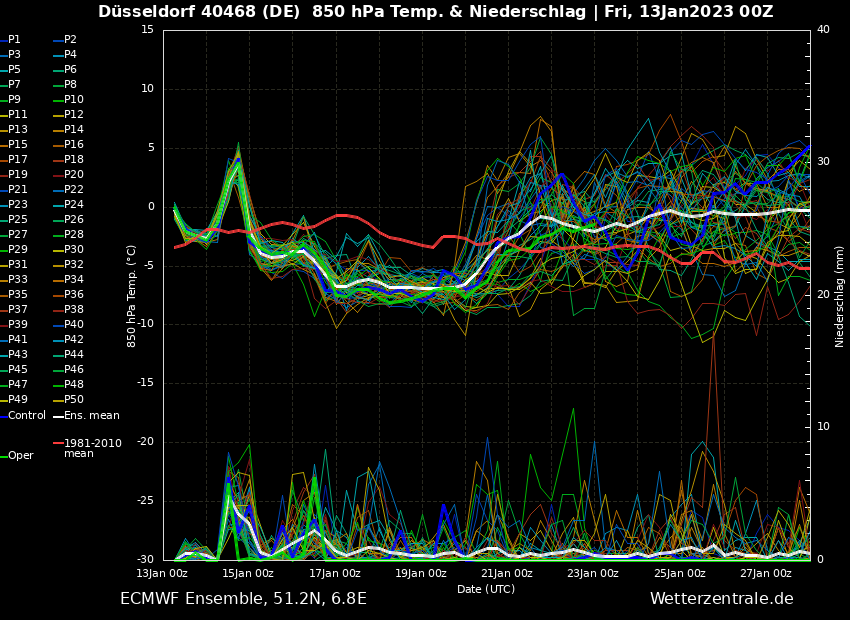Screen dimensions: 850x620
Task: Select the P36 legend entry
Action: pyautogui.click(x=74, y=295)
